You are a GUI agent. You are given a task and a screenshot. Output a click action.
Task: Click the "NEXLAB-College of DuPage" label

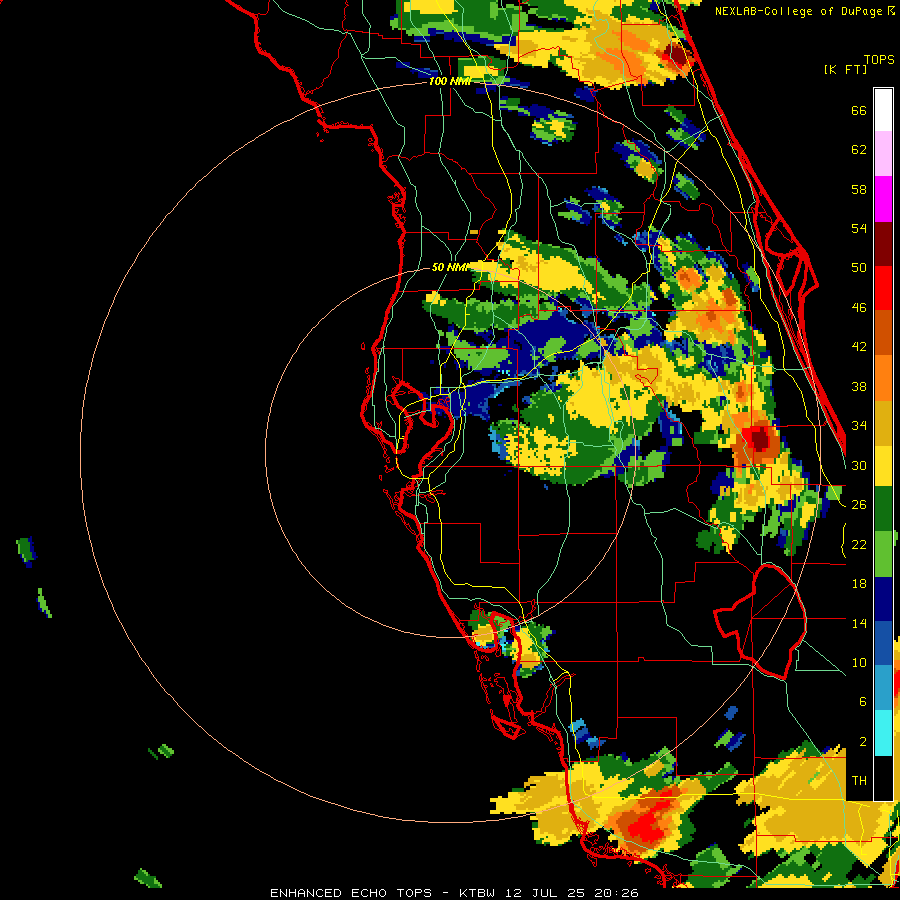tap(798, 11)
